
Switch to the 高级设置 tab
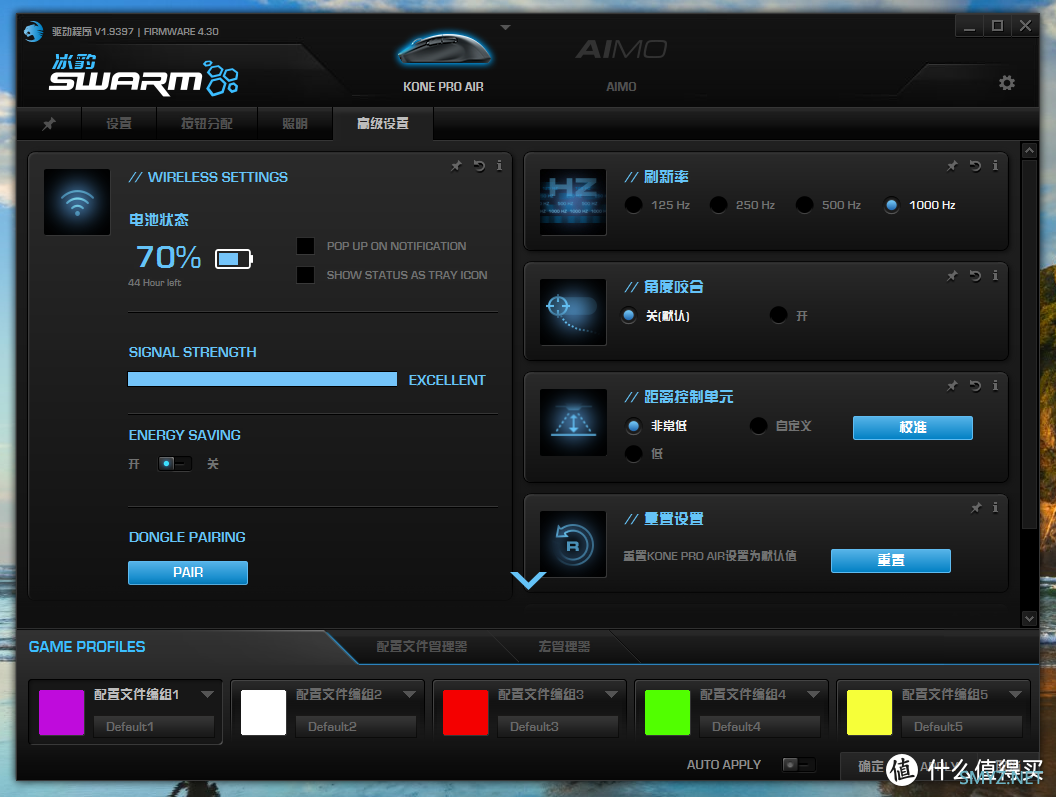coord(383,124)
